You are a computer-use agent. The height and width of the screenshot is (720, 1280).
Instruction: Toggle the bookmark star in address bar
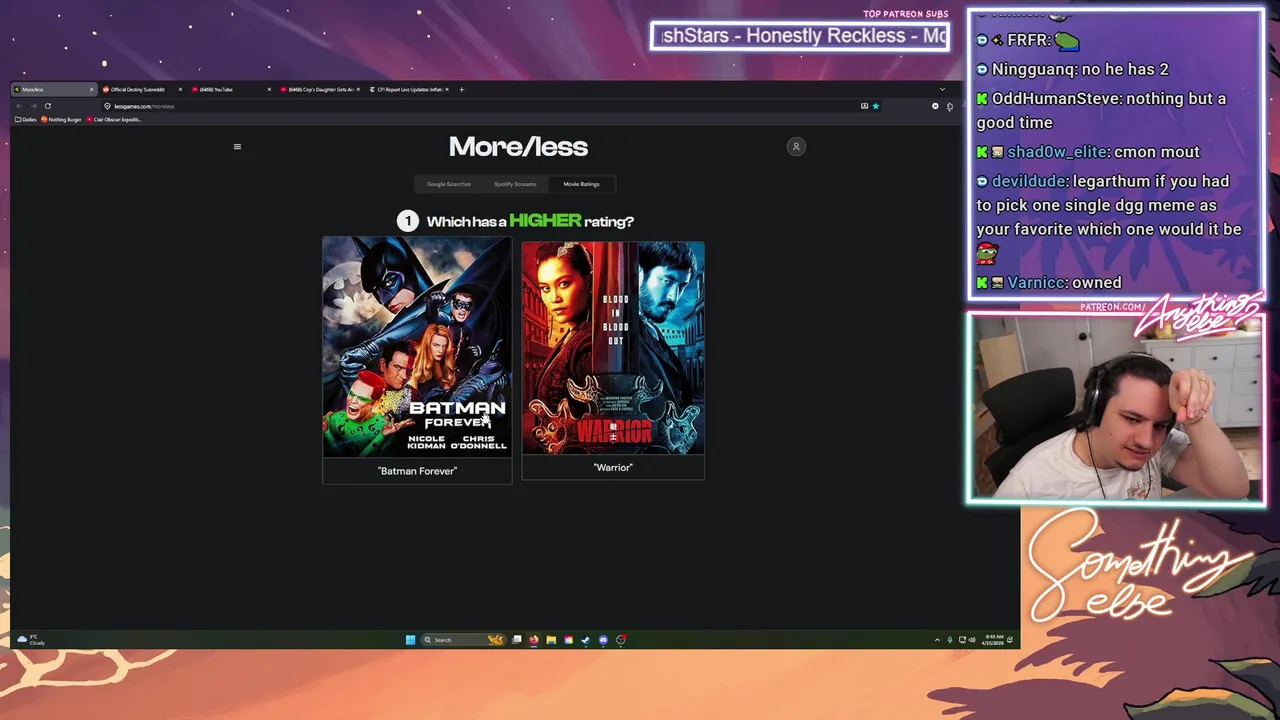(875, 106)
